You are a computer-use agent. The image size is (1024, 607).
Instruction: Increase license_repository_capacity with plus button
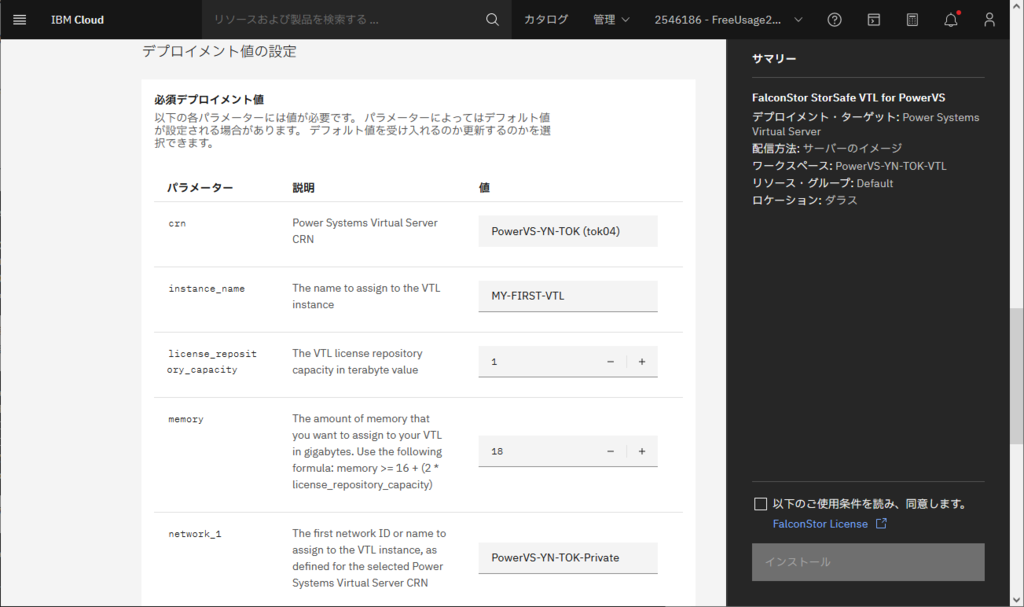[642, 361]
